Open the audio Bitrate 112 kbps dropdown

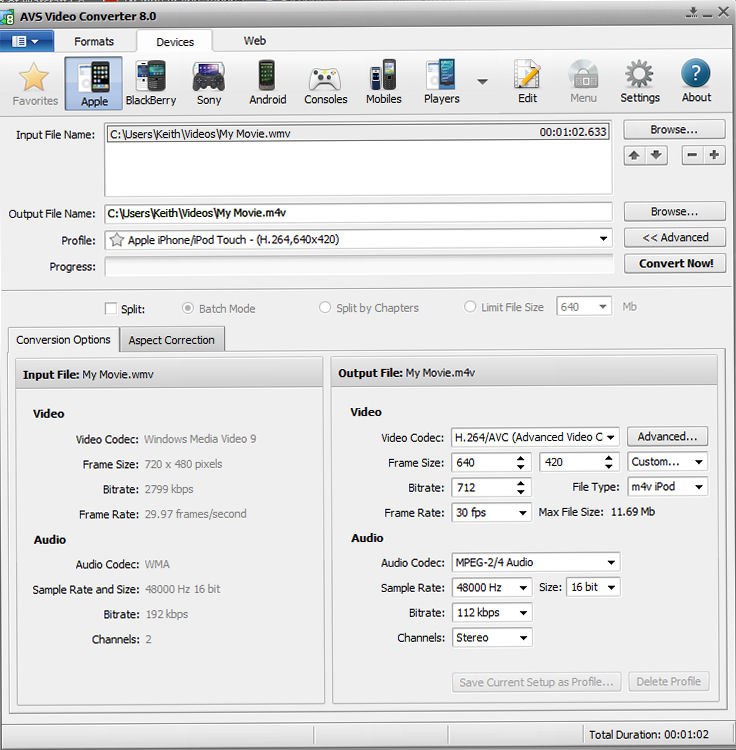coord(523,612)
